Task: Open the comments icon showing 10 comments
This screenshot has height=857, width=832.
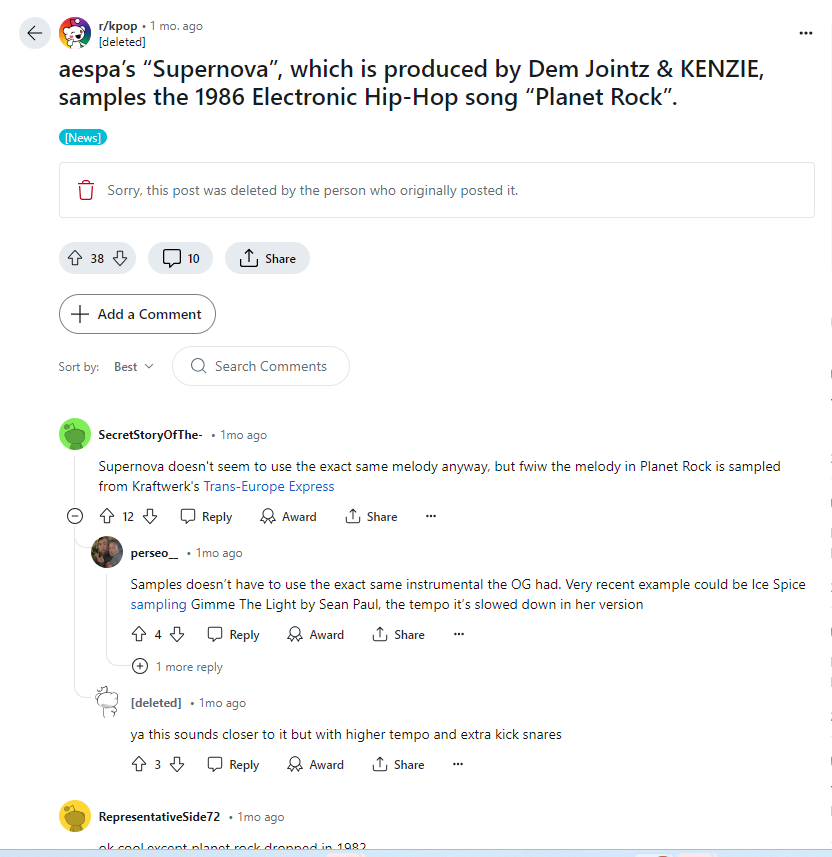Action: coord(180,258)
